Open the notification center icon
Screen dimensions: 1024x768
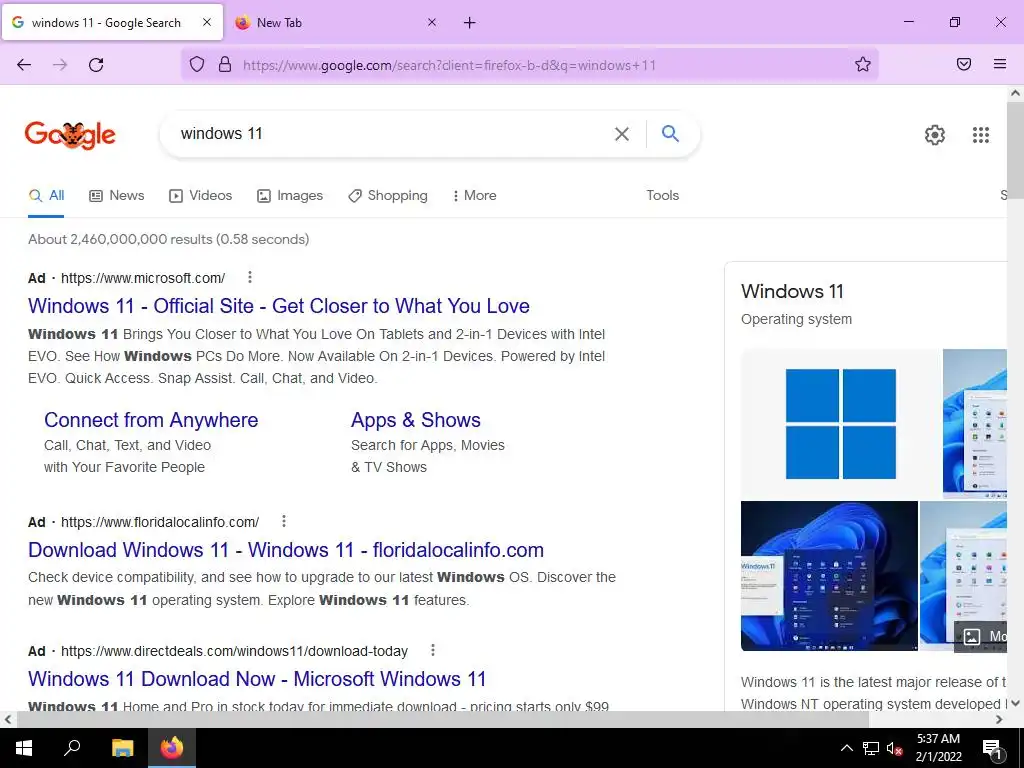point(993,748)
